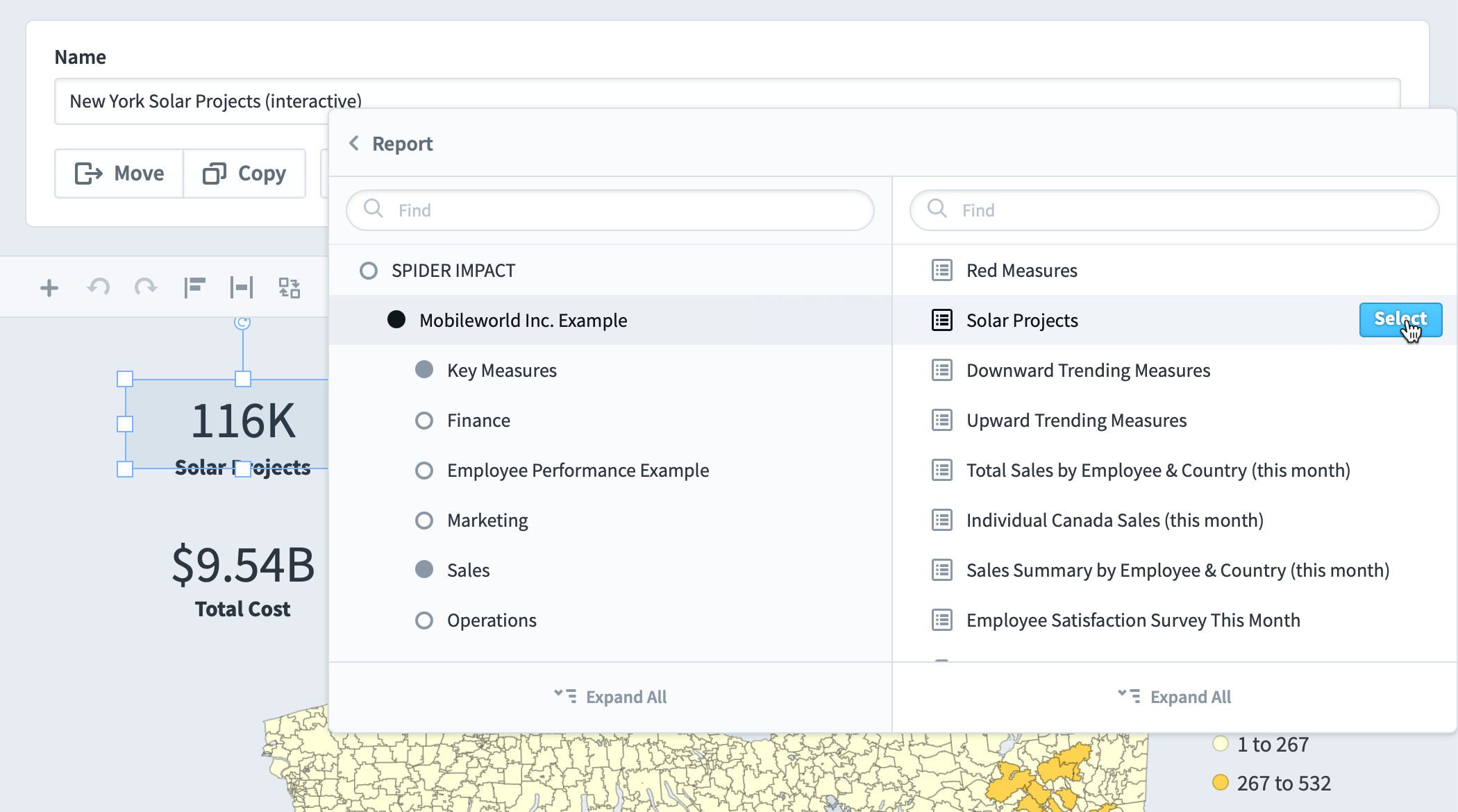Open the Red Measures report
Viewport: 1458px width, 812px height.
(1175, 270)
